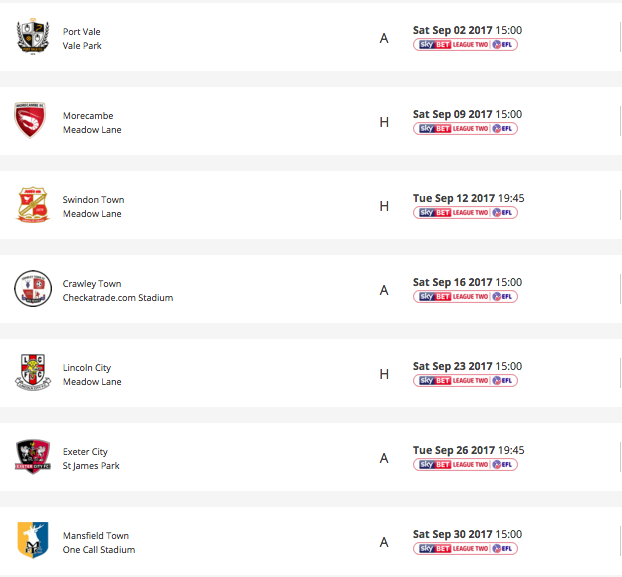622x577 pixels.
Task: Open the Exeter City crest
Action: pos(33,456)
